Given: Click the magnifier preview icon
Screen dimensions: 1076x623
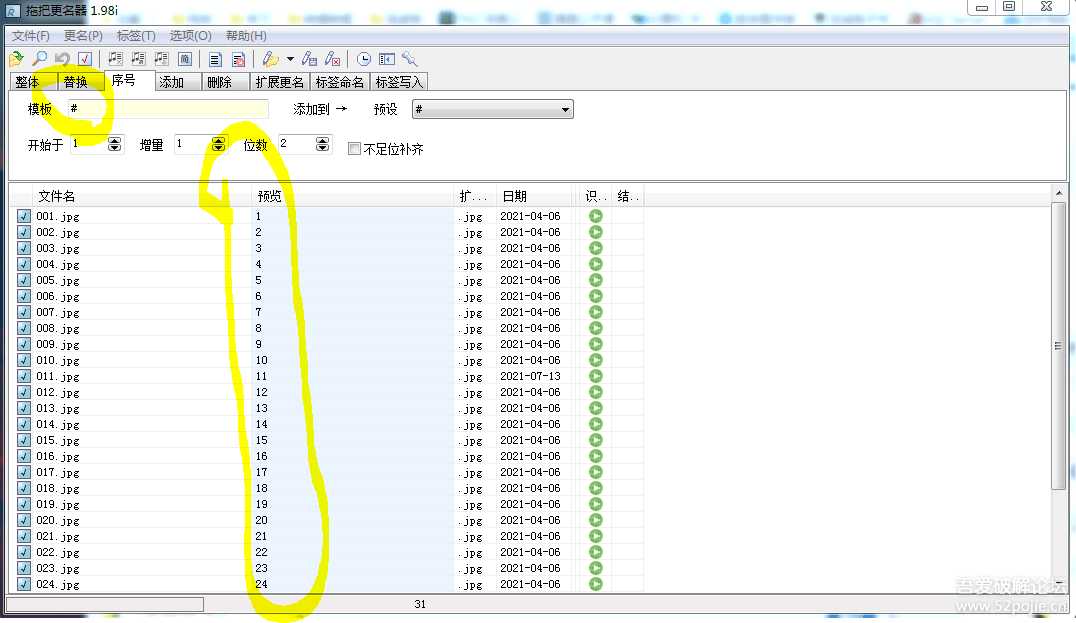Looking at the screenshot, I should coord(40,59).
